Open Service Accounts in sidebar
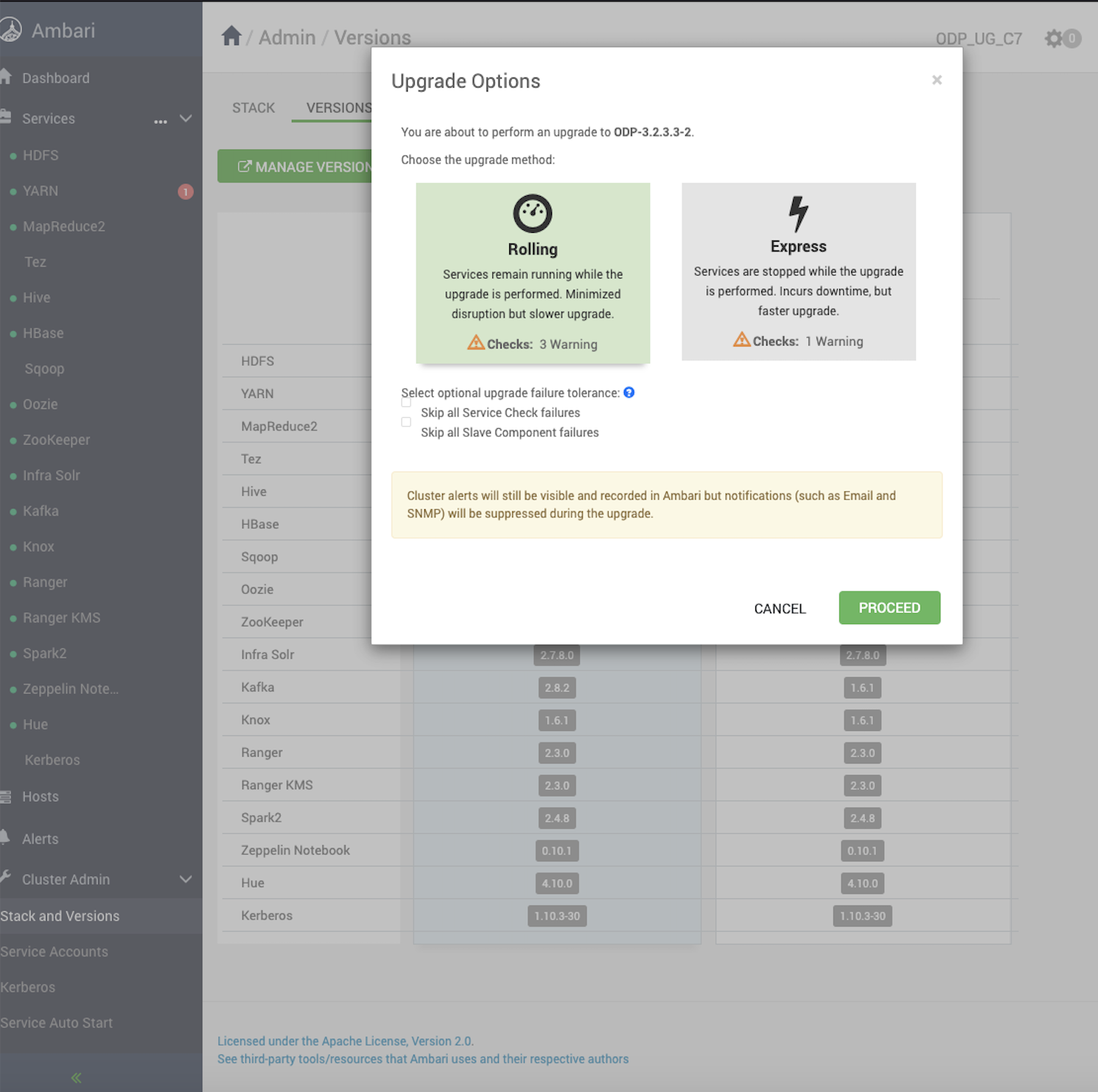1098x1092 pixels. (54, 951)
